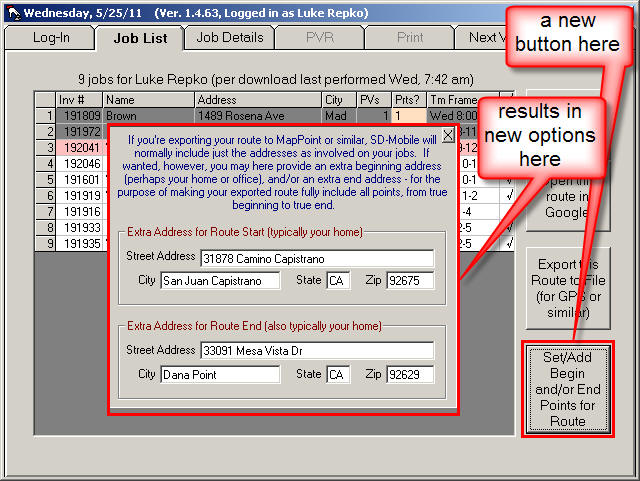Click the route end Street Address field
This screenshot has height=481, width=640.
[316, 351]
